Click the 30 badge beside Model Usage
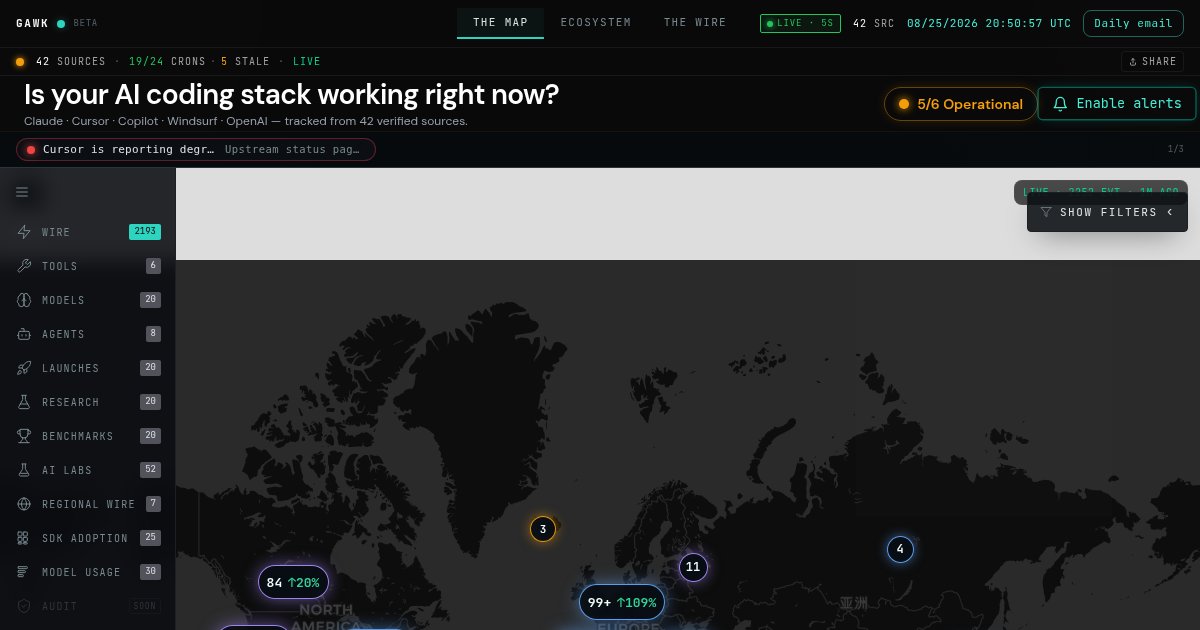This screenshot has height=630, width=1200. coord(151,572)
